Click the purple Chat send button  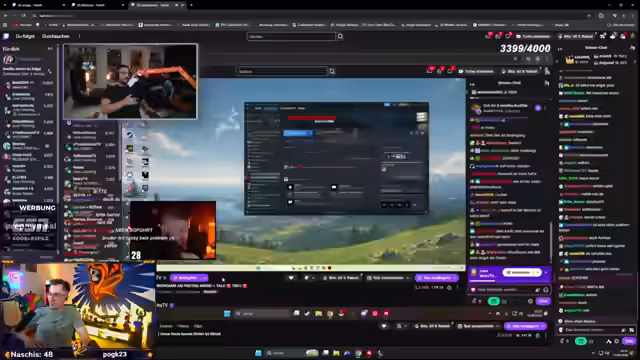click(x=629, y=341)
